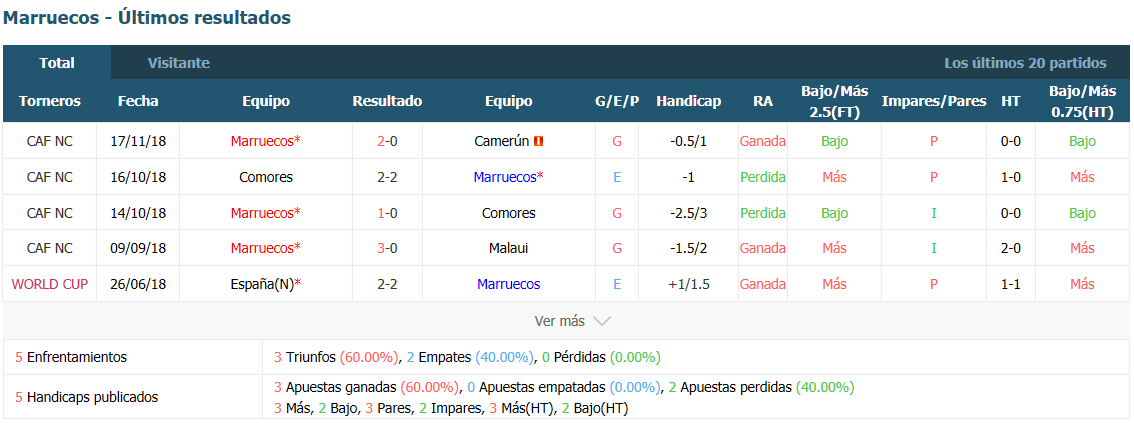
Task: Click the Handicap column header
Action: coord(688,101)
